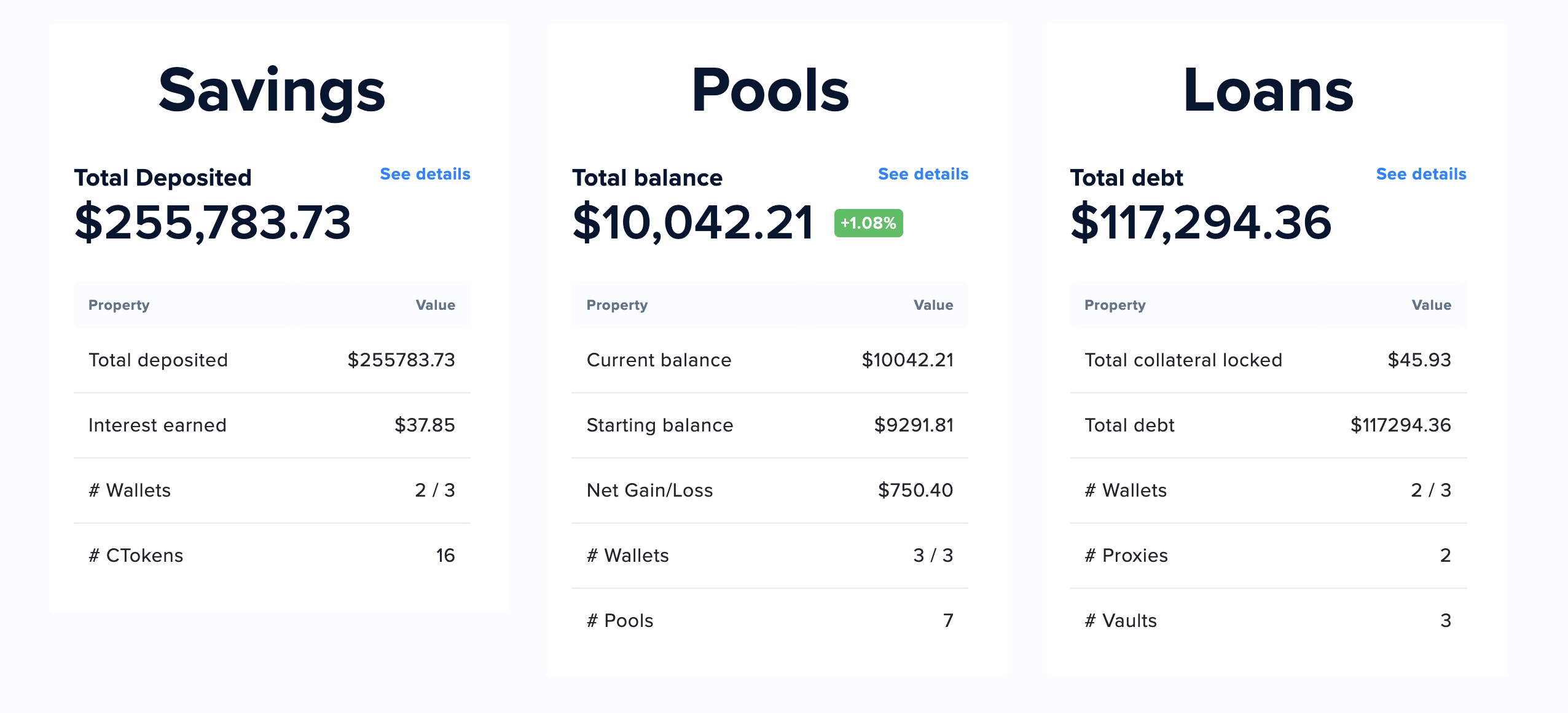Select the # Vaults row
The width and height of the screenshot is (1568, 713).
coord(1268,621)
